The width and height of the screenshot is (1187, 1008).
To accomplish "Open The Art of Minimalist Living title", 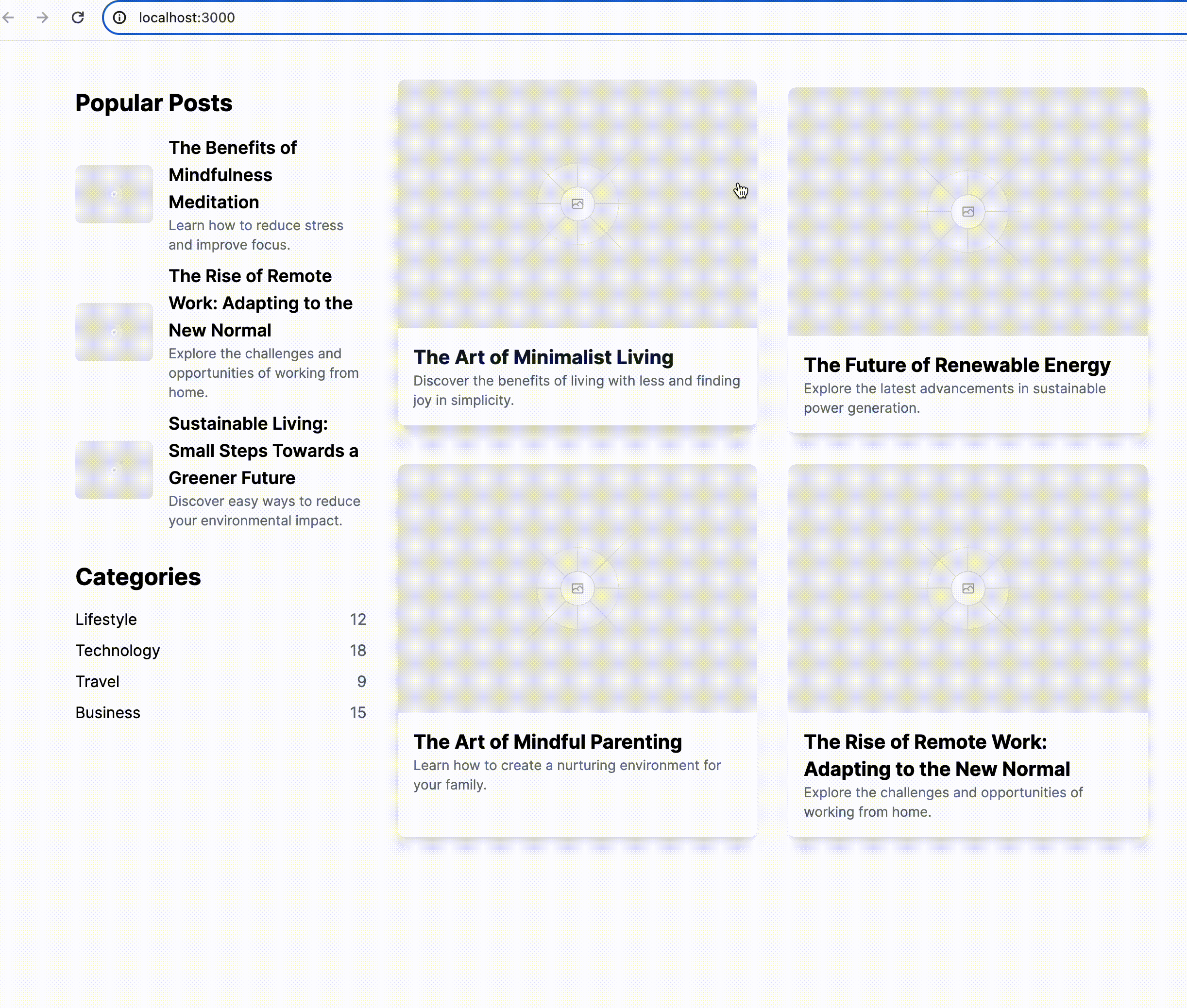I will point(543,357).
